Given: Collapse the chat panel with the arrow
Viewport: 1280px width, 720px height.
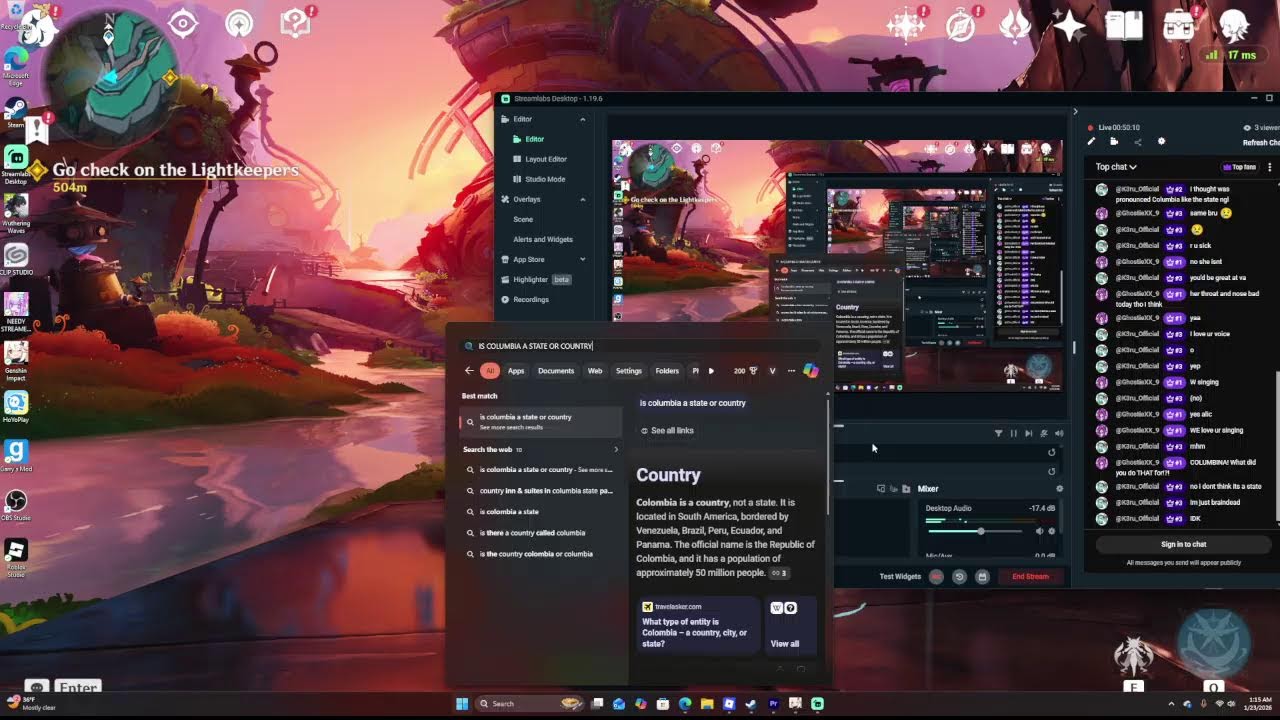Looking at the screenshot, I should coord(1075,112).
